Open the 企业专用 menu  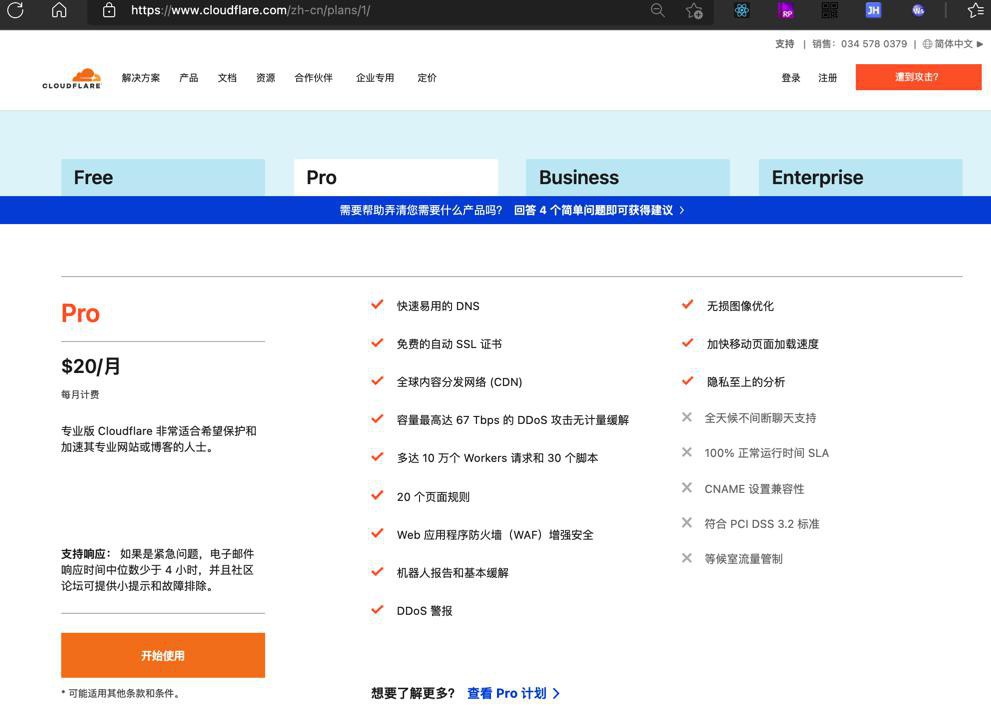375,78
